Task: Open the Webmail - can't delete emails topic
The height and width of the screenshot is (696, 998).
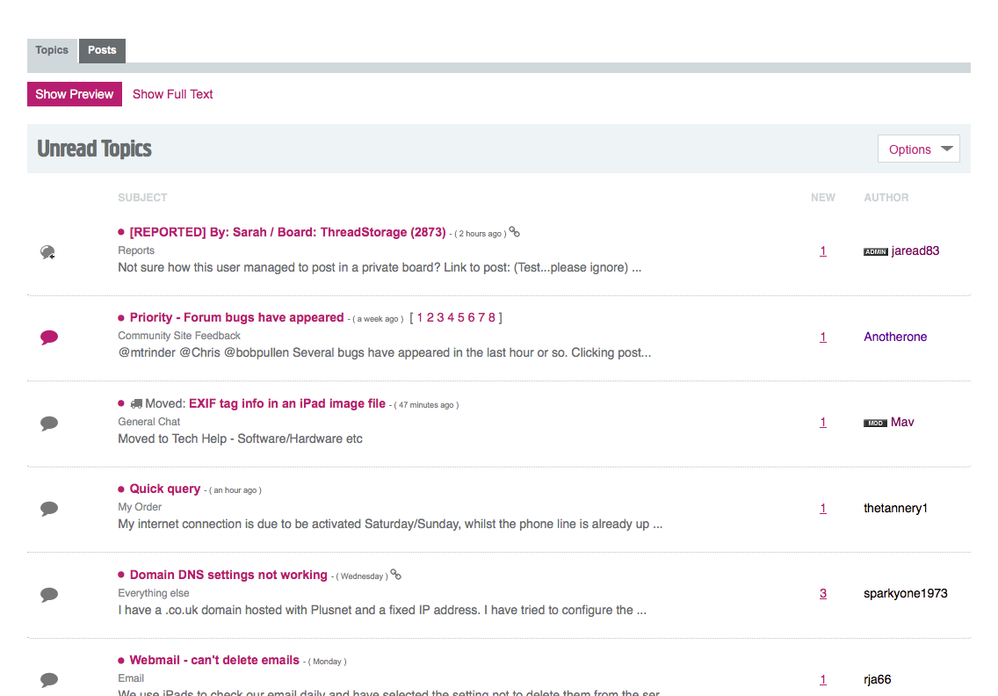Action: tap(214, 661)
